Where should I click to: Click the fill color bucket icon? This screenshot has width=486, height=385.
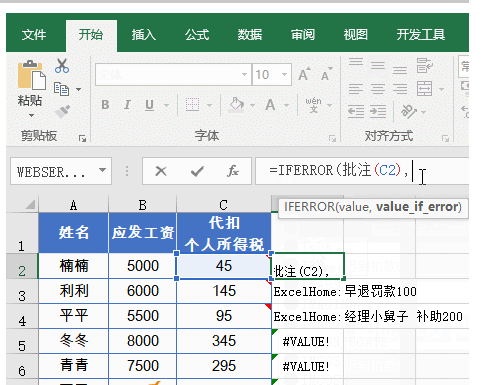point(236,105)
